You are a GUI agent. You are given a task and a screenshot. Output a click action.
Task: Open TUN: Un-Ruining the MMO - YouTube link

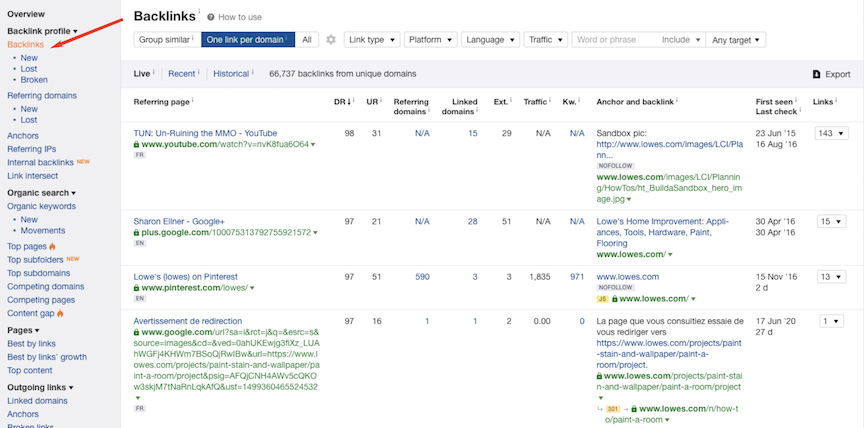(x=205, y=133)
